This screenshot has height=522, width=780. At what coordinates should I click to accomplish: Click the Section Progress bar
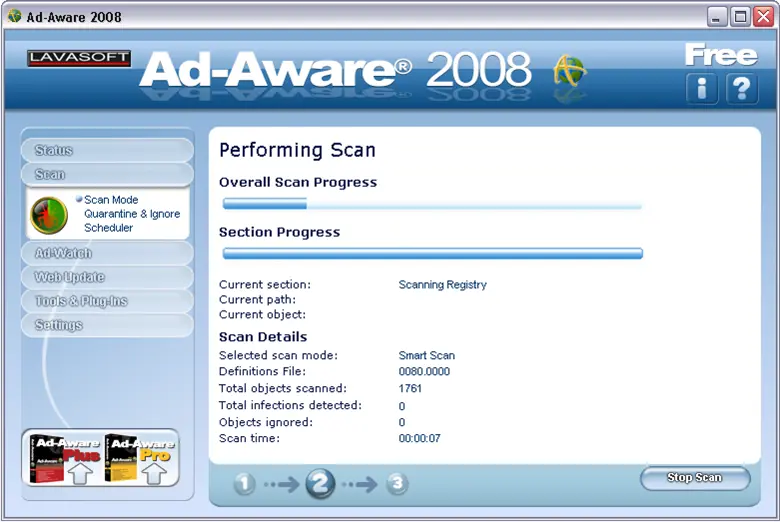click(x=432, y=254)
